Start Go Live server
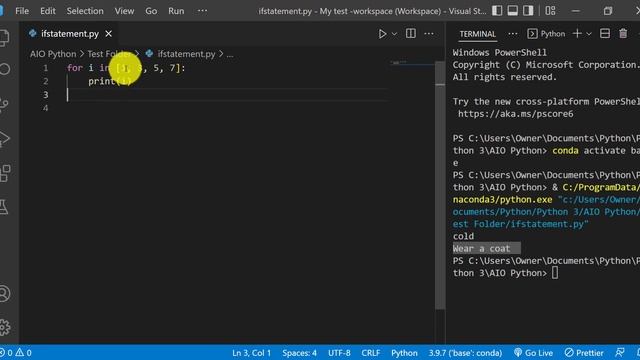This screenshot has width=640, height=360. 533,353
